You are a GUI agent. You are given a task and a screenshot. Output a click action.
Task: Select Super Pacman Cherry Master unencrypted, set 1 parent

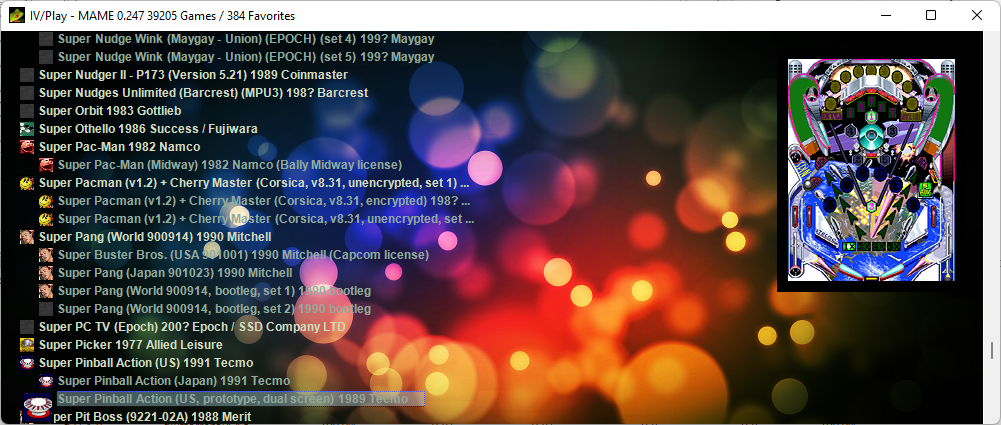click(254, 183)
